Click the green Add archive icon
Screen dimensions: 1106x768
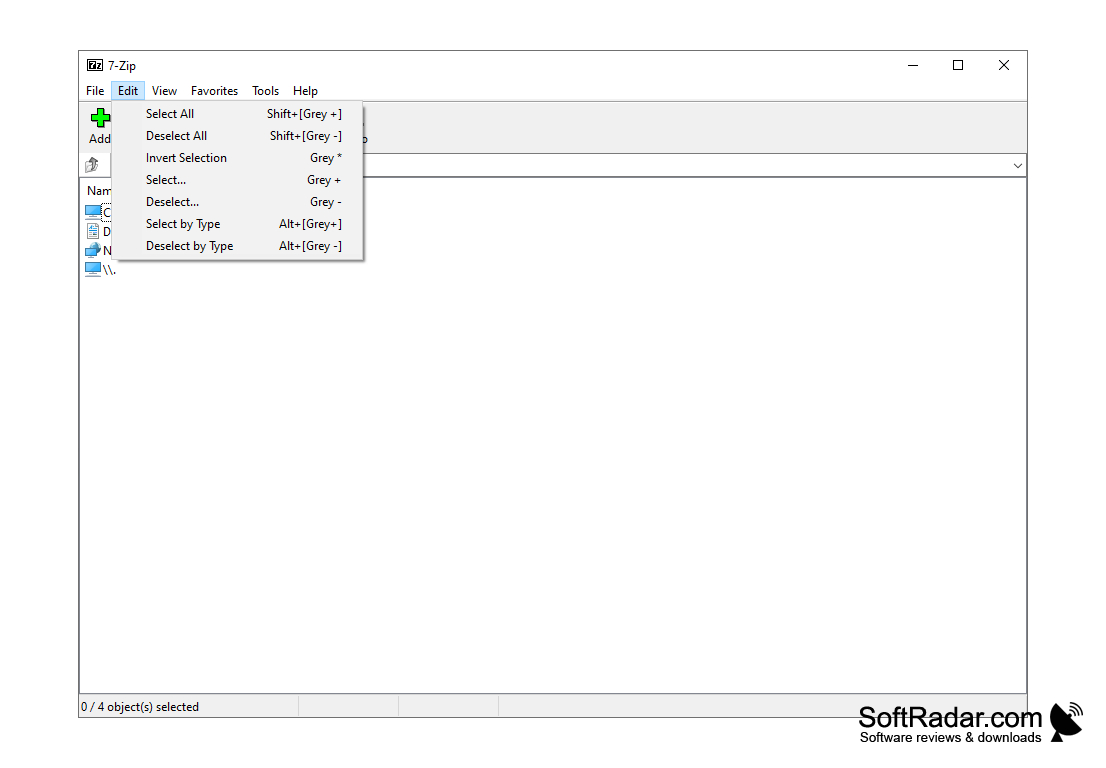[x=99, y=117]
